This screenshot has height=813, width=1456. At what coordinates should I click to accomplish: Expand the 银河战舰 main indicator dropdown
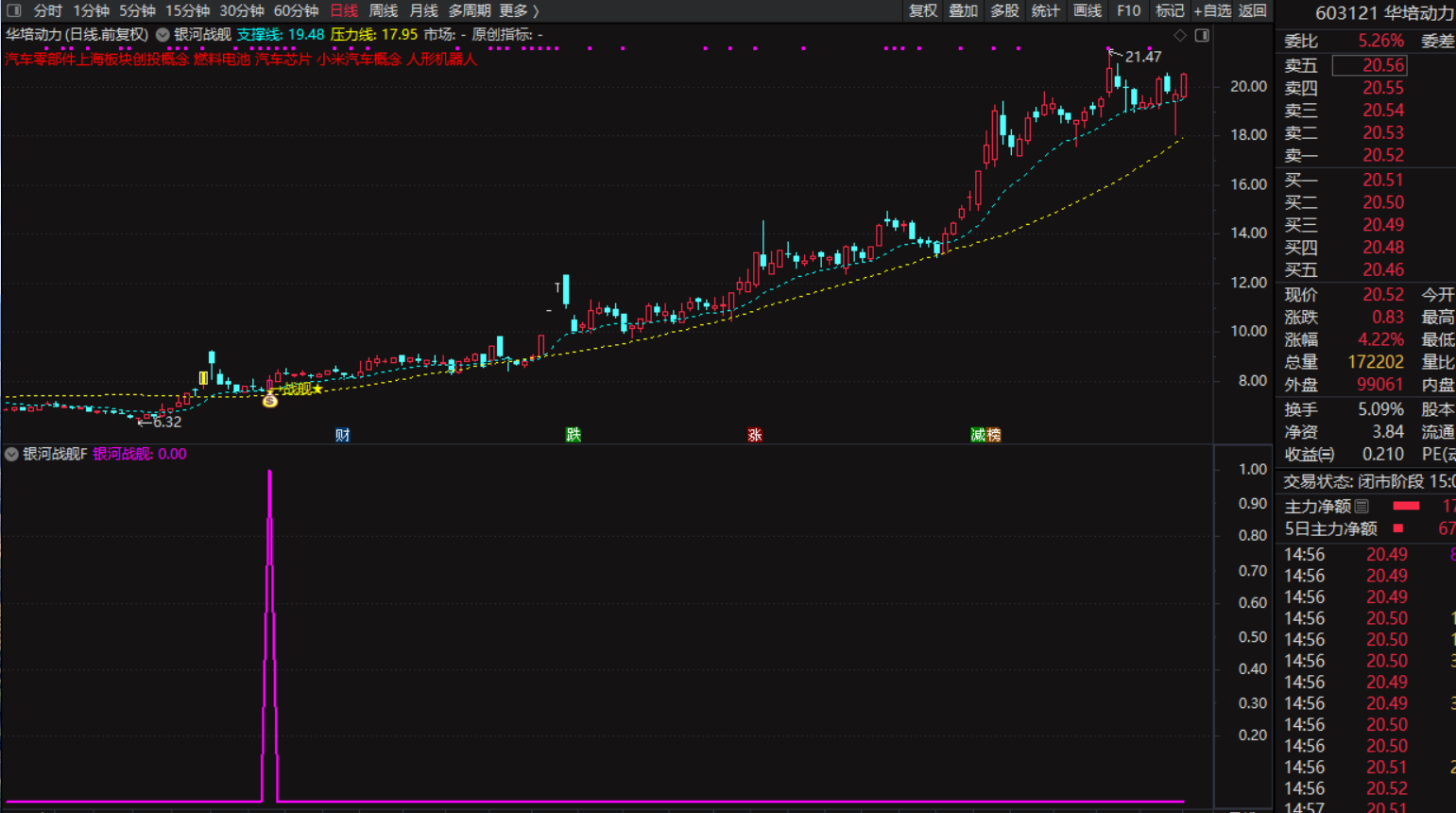163,34
